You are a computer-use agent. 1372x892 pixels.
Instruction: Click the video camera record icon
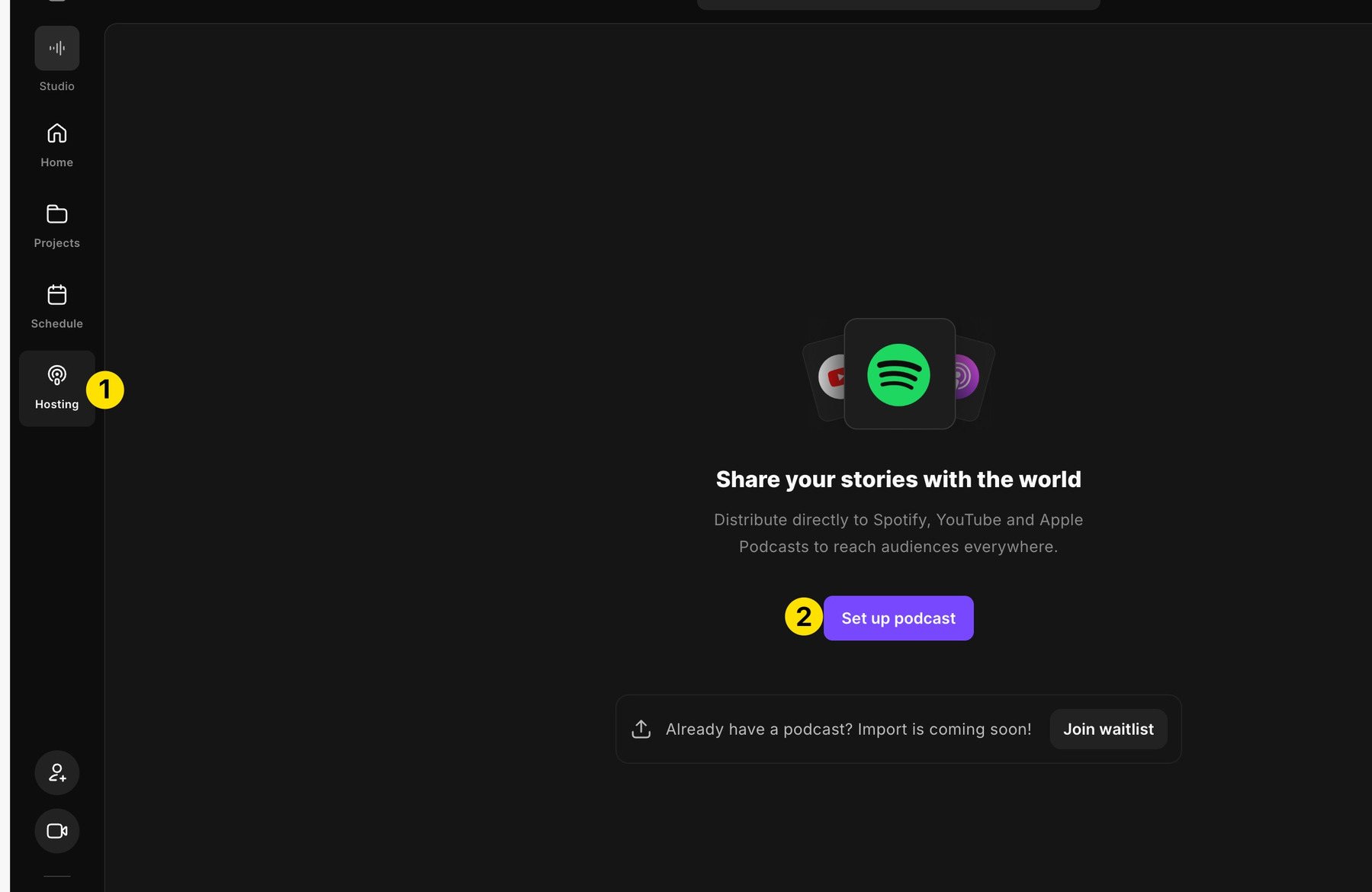click(x=57, y=830)
